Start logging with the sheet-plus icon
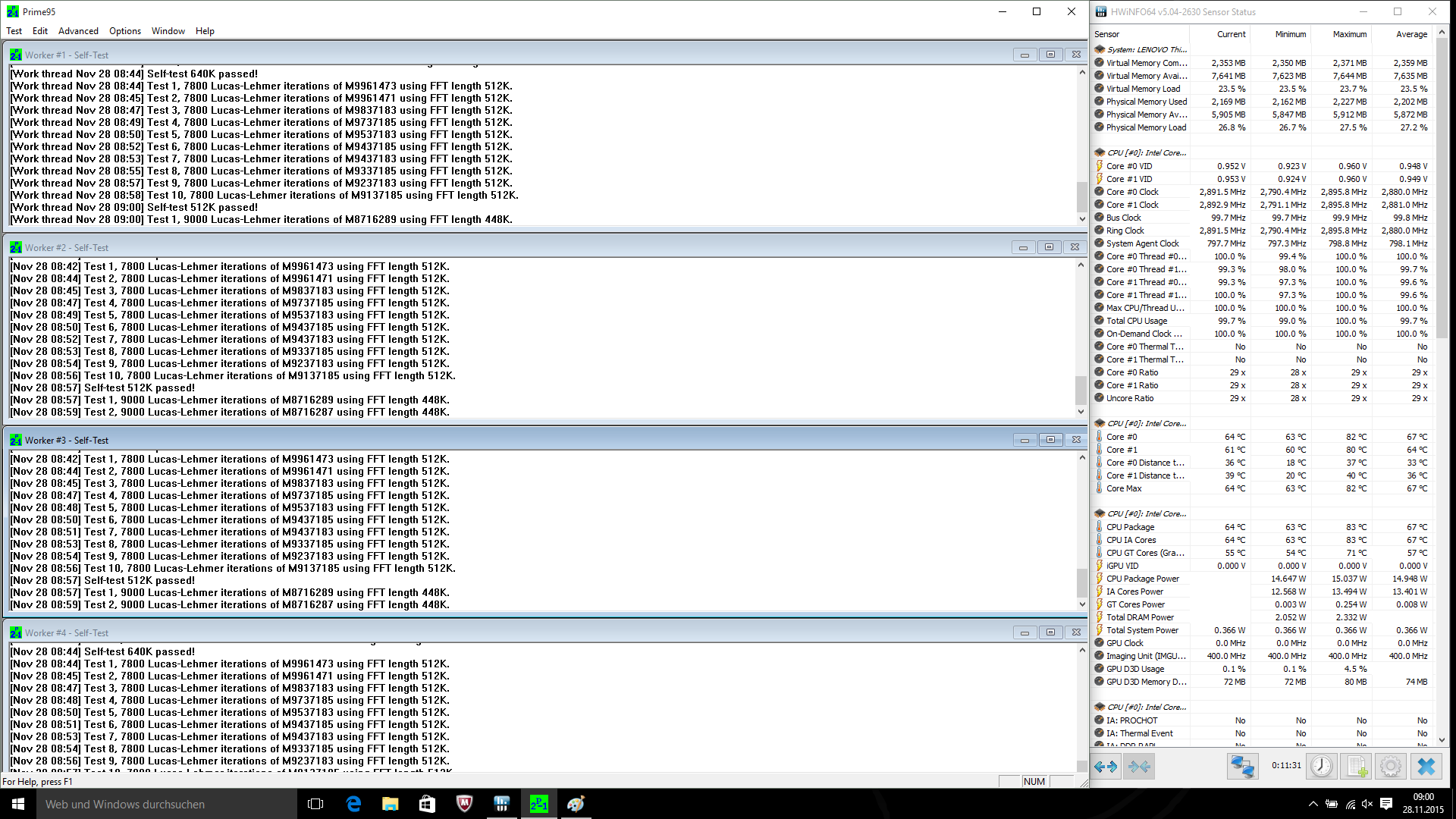This screenshot has width=1456, height=819. (x=1357, y=767)
